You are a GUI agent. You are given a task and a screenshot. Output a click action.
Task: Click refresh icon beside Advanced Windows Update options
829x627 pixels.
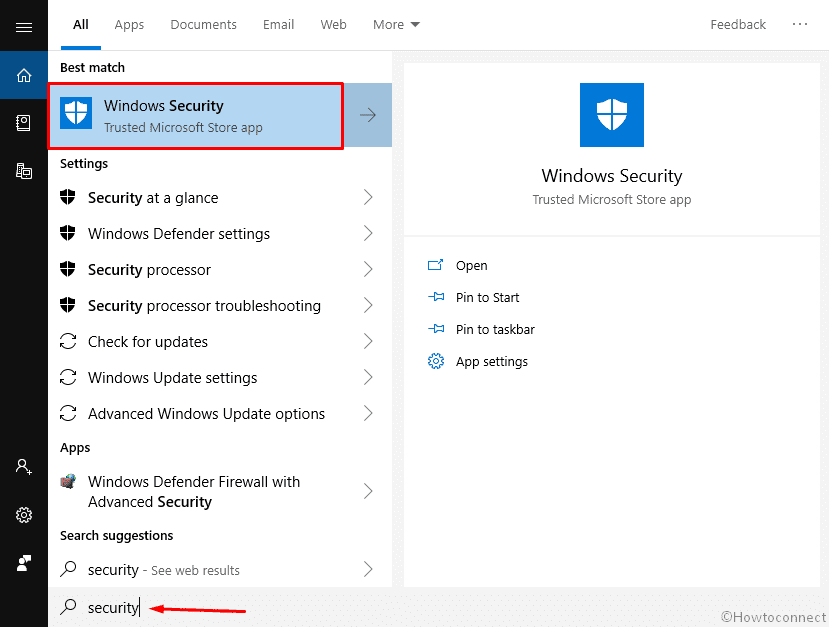[68, 413]
